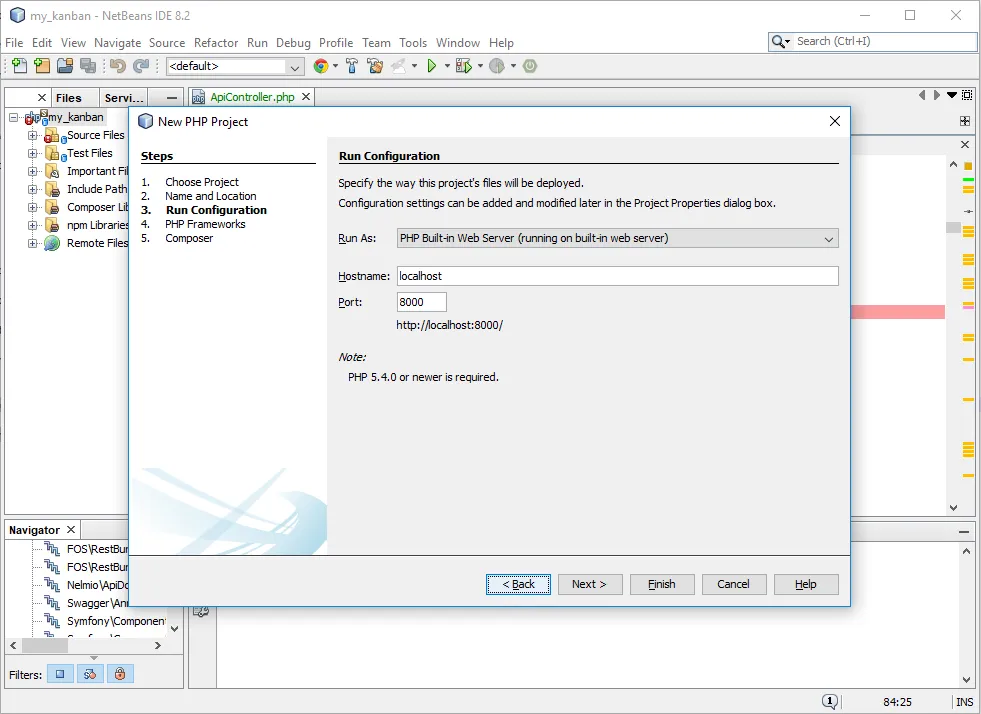Viewport: 981px width, 714px height.
Task: Close the ApiController.php tab
Action: click(306, 96)
